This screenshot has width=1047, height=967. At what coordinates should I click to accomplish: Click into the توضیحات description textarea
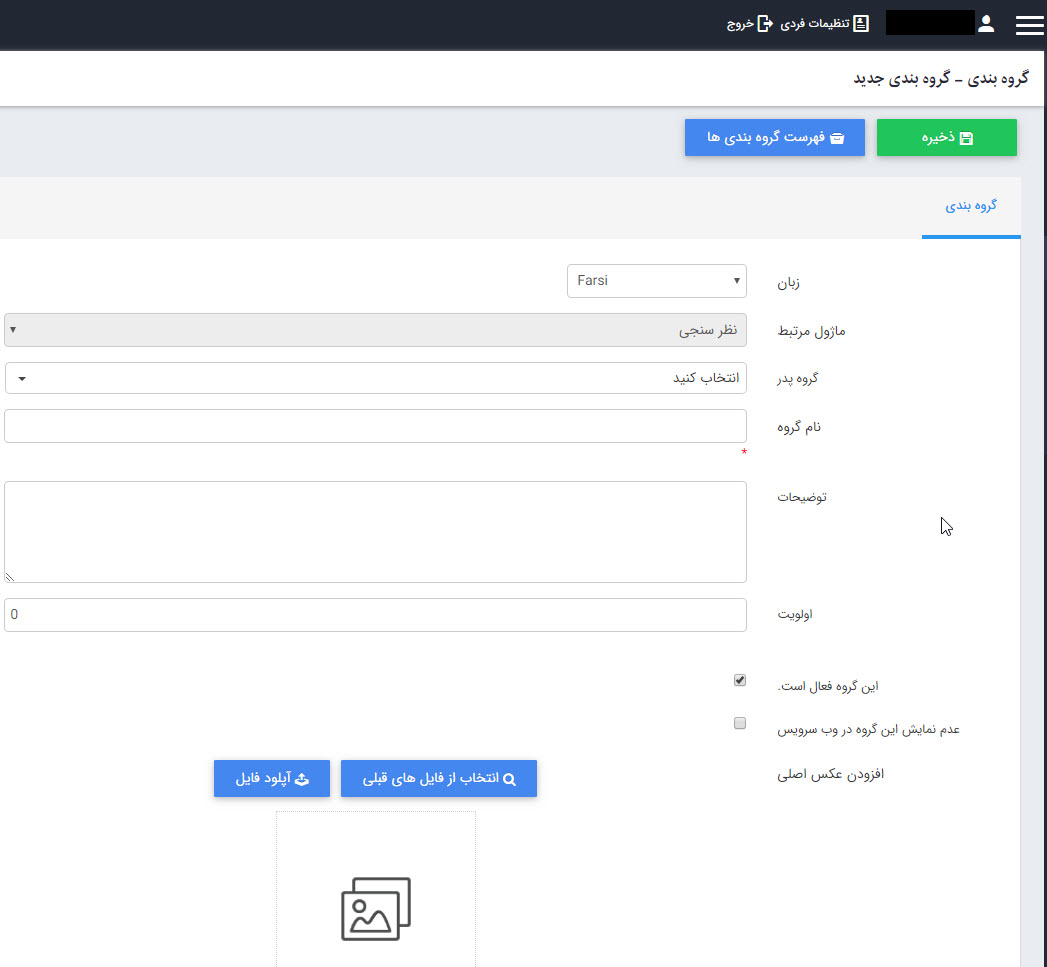click(x=375, y=531)
